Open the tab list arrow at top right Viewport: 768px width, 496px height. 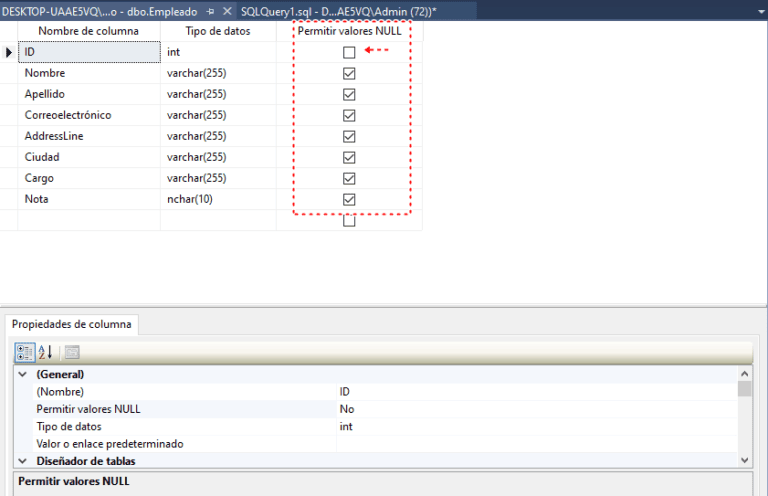760,10
